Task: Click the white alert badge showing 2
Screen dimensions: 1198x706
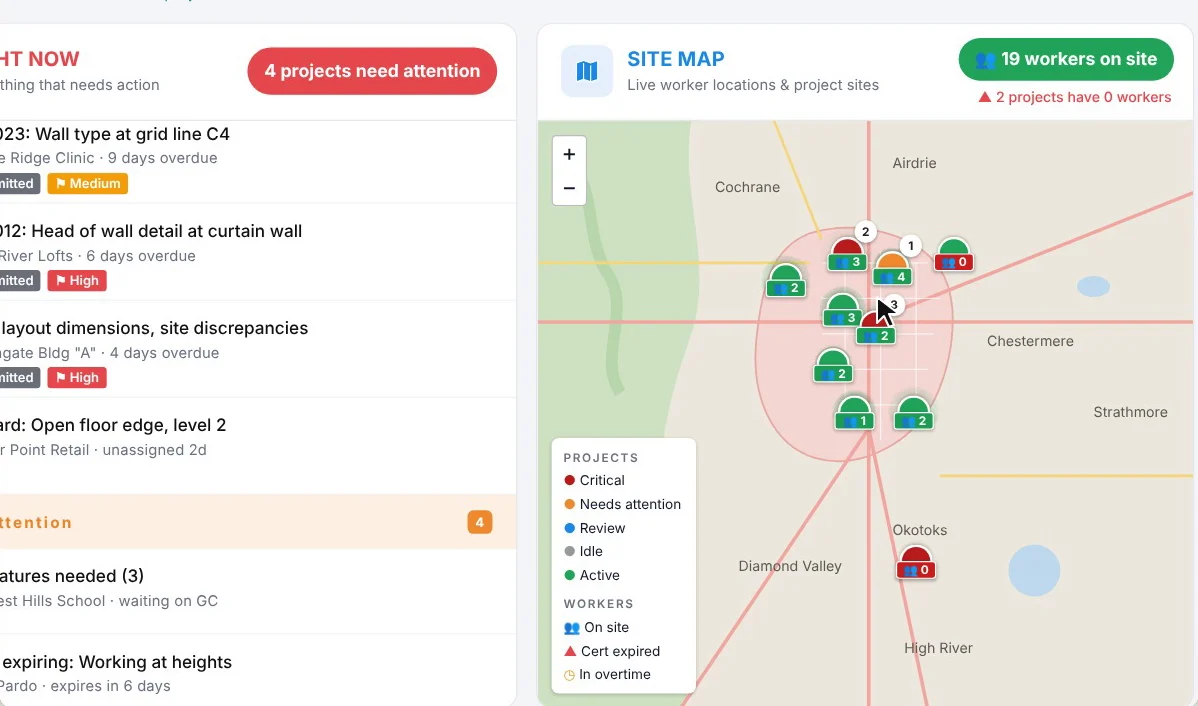Action: pos(865,232)
